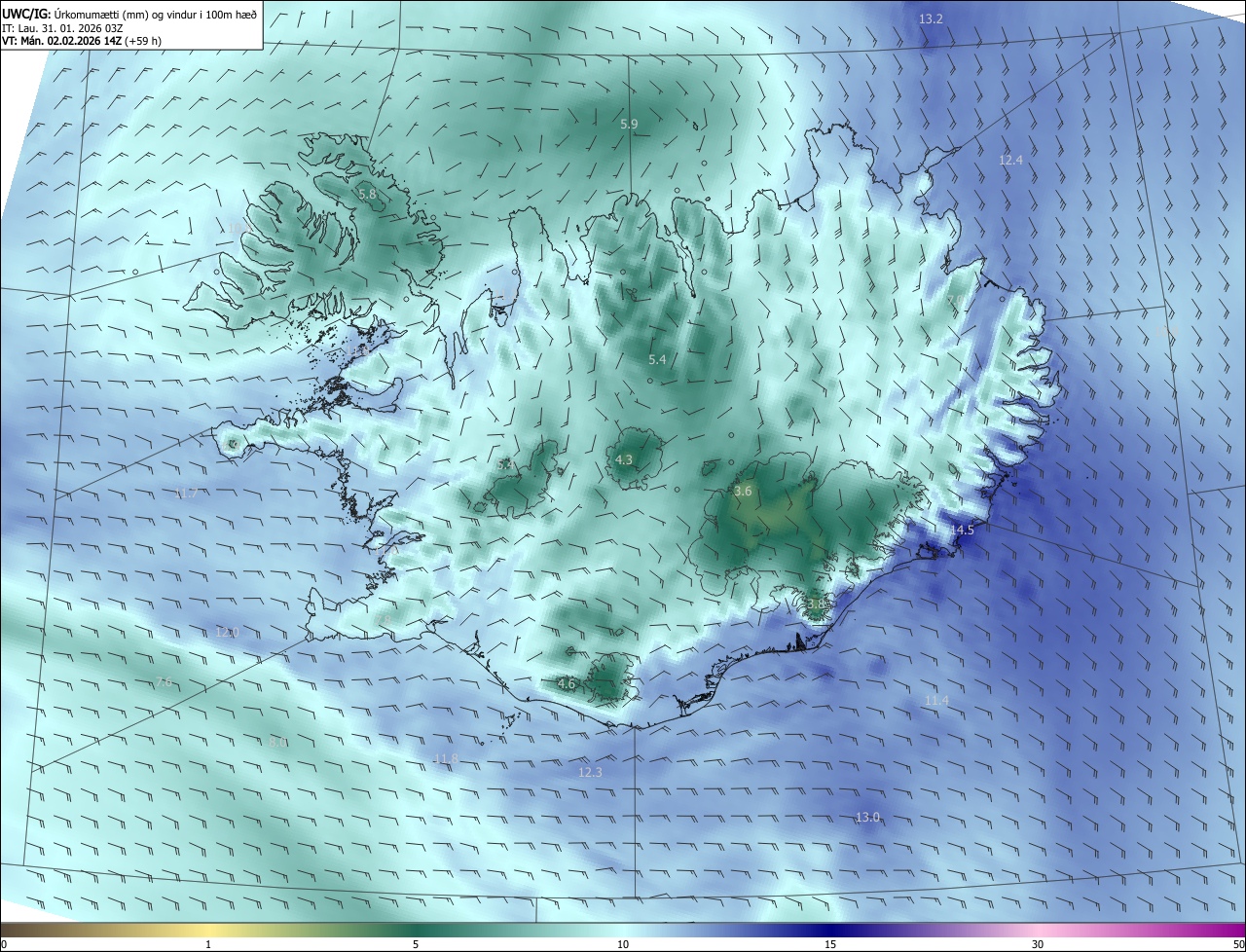The height and width of the screenshot is (952, 1246).
Task: Select the initial time line 'IT: Lau. 31. 01. 2026 03Z'
Action: tap(62, 28)
